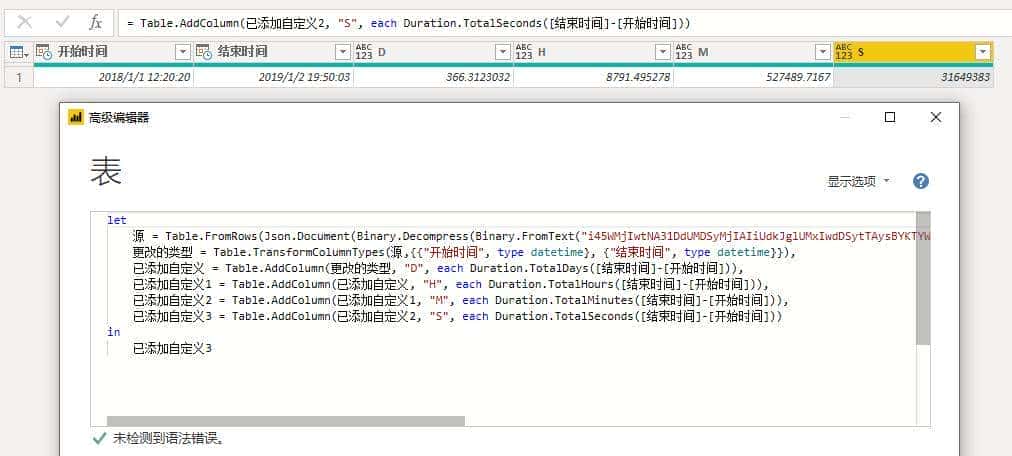Close the 高级编辑器 dialog
The width and height of the screenshot is (1012, 456).
pyautogui.click(x=936, y=117)
